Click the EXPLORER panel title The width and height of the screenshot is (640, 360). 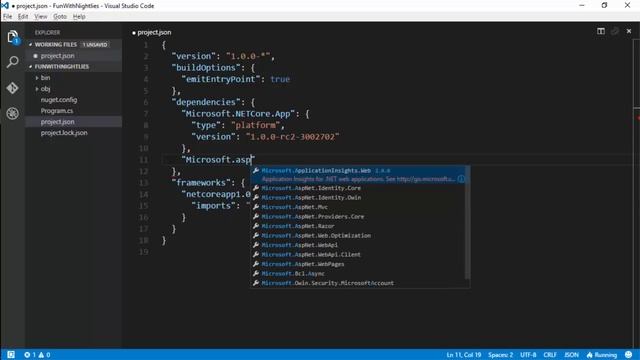47,32
